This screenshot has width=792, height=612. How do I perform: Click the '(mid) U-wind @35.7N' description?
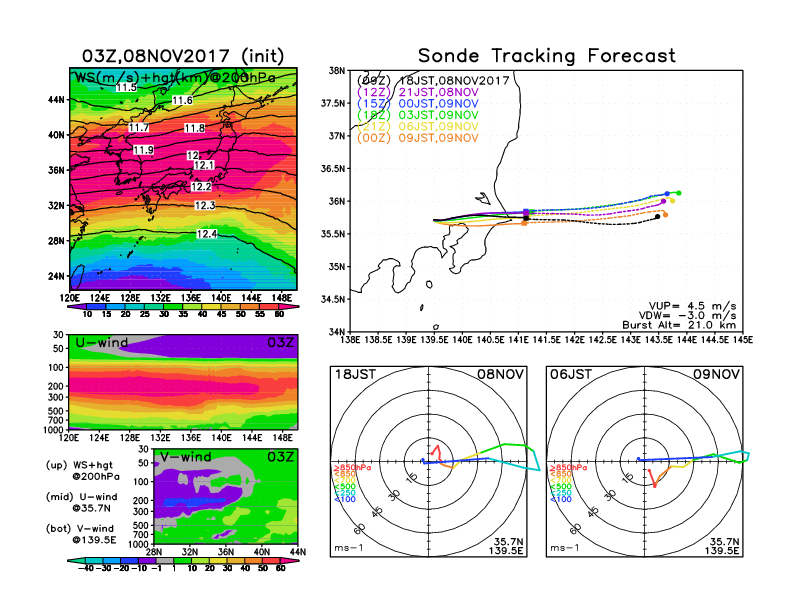[x=81, y=502]
